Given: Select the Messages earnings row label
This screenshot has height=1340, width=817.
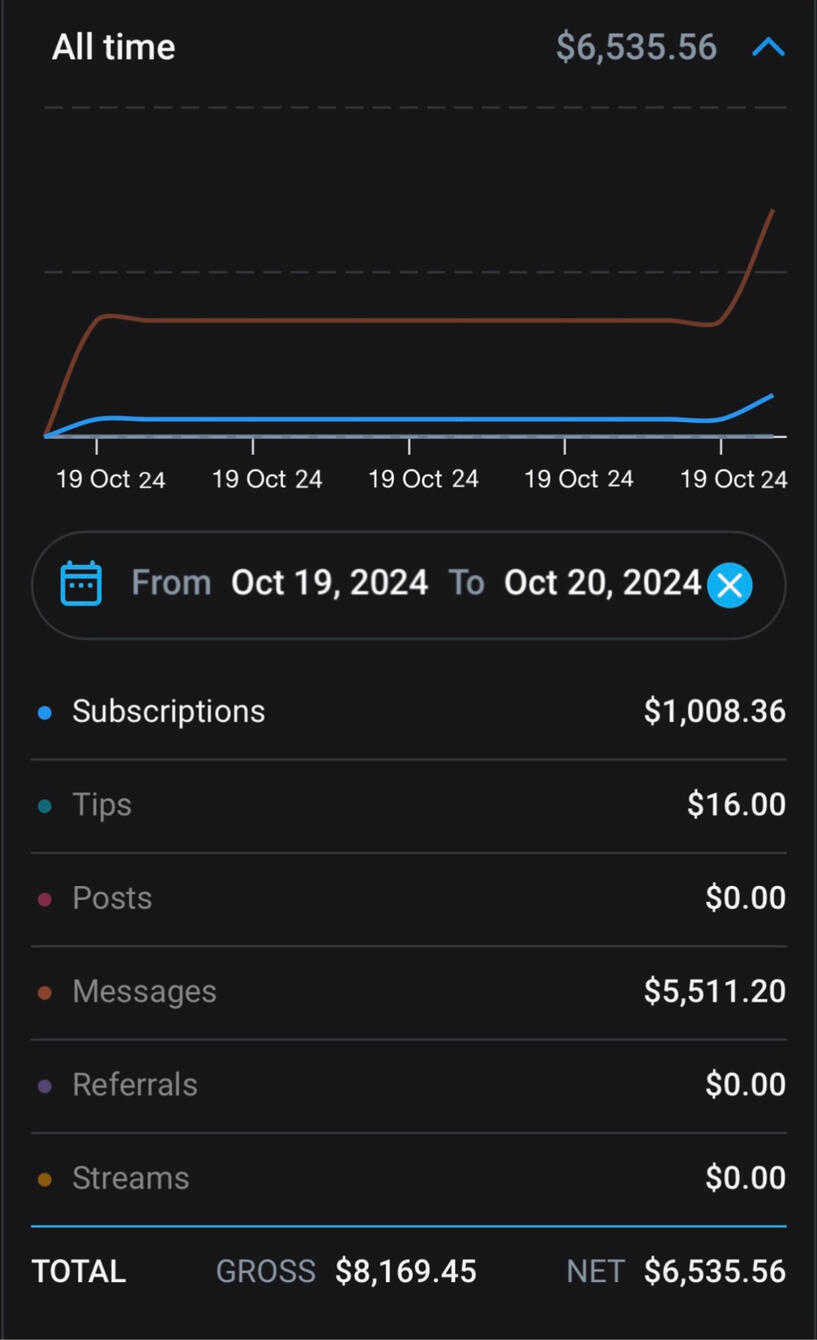Looking at the screenshot, I should pos(144,992).
